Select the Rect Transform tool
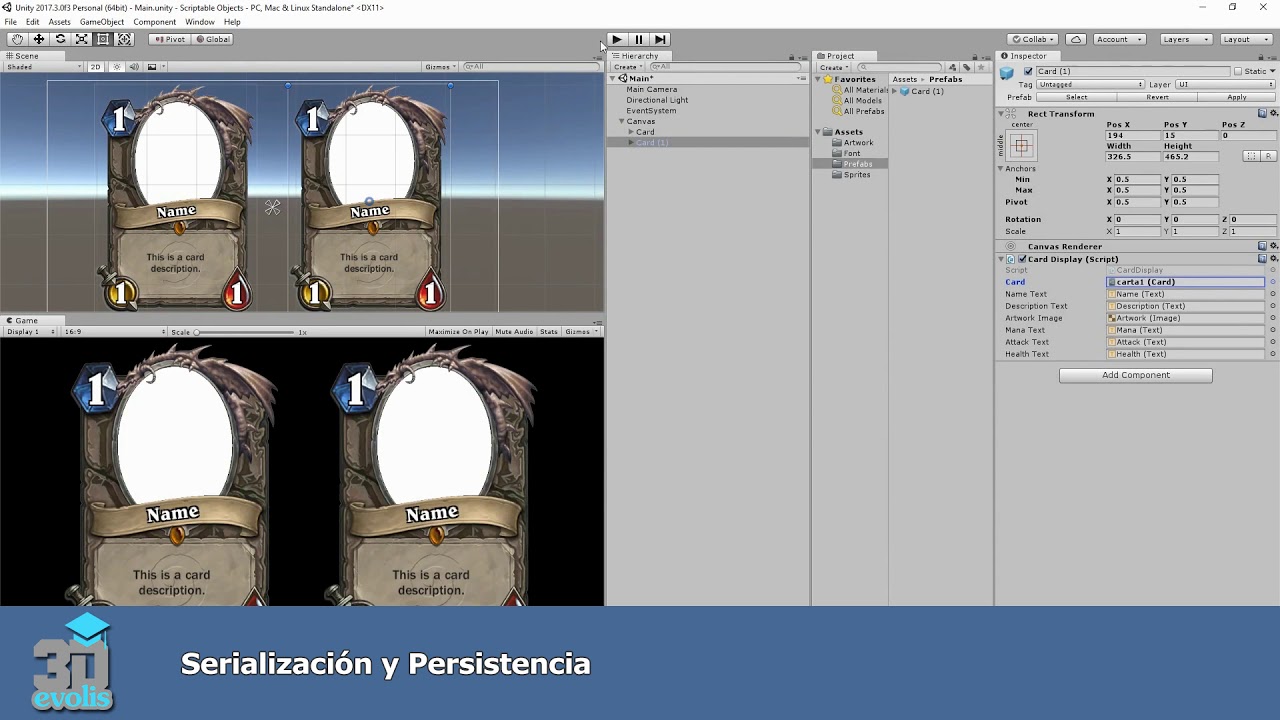The image size is (1280, 720). point(103,39)
